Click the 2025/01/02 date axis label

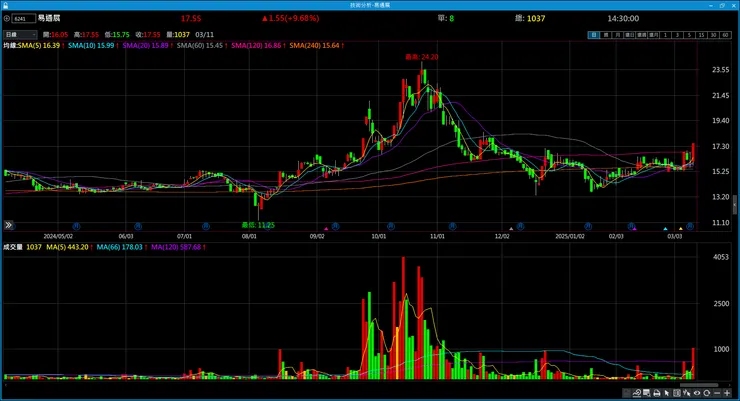tap(570, 236)
